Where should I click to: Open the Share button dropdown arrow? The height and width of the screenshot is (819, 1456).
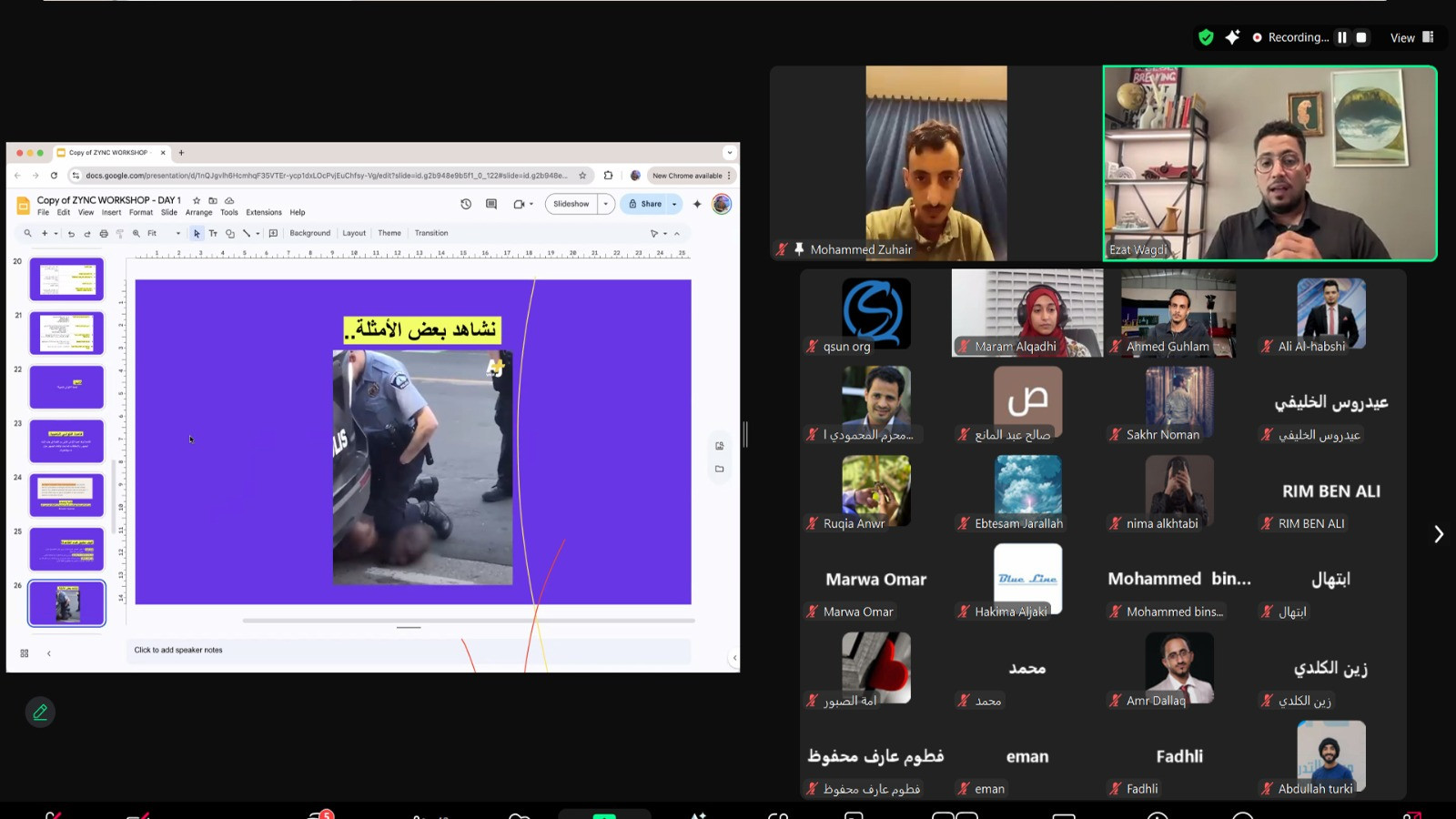pyautogui.click(x=674, y=204)
